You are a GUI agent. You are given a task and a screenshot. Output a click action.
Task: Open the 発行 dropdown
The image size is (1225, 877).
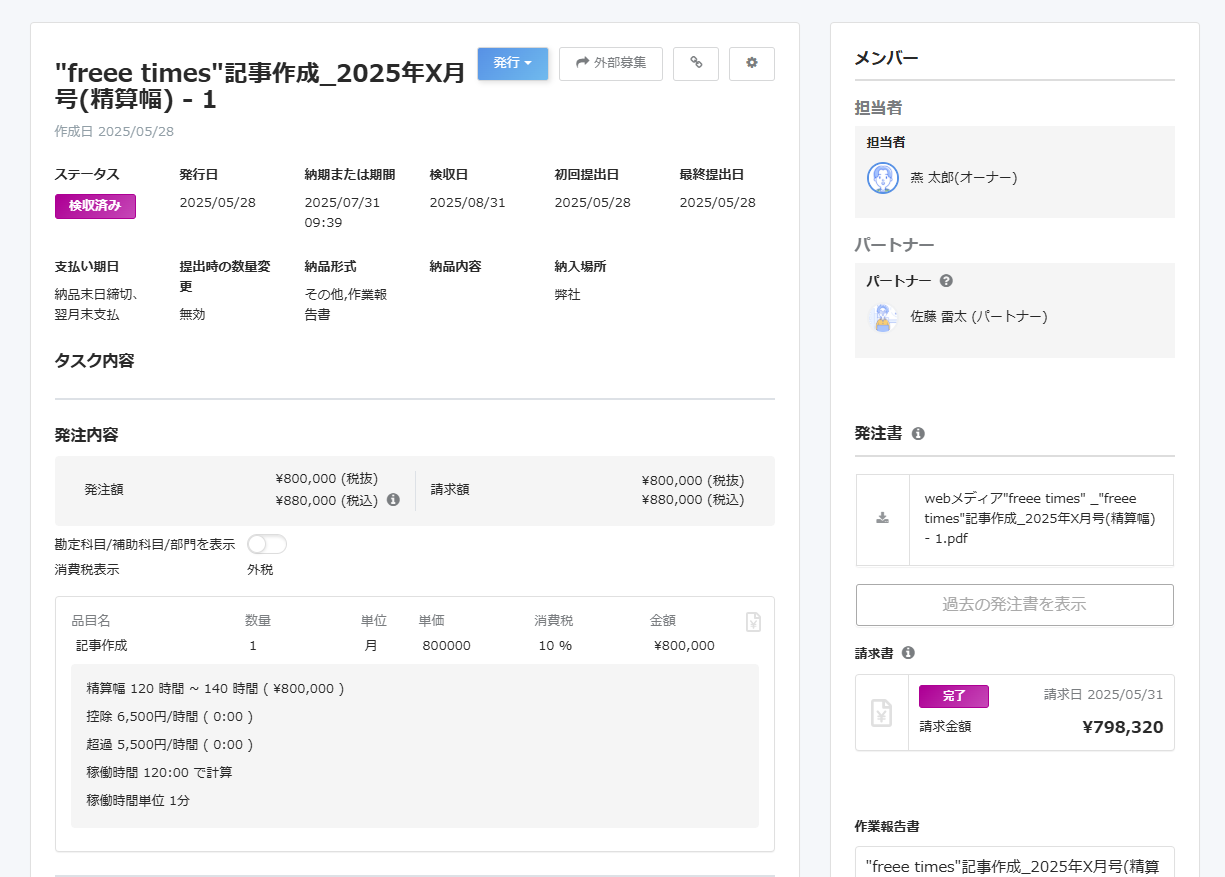[x=512, y=63]
